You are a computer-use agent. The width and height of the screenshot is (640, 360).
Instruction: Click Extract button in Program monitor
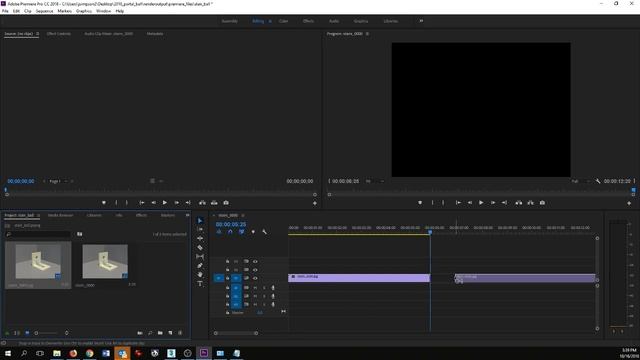point(530,203)
